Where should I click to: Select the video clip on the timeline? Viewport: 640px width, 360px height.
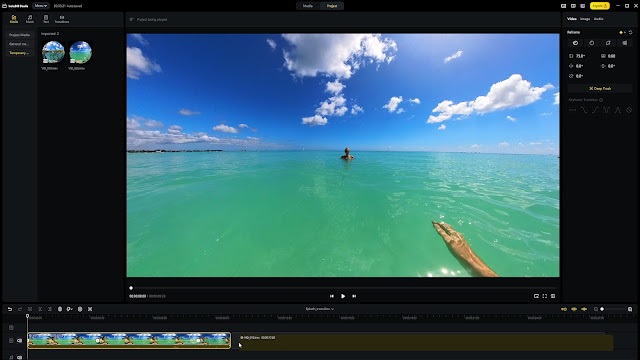[x=129, y=340]
